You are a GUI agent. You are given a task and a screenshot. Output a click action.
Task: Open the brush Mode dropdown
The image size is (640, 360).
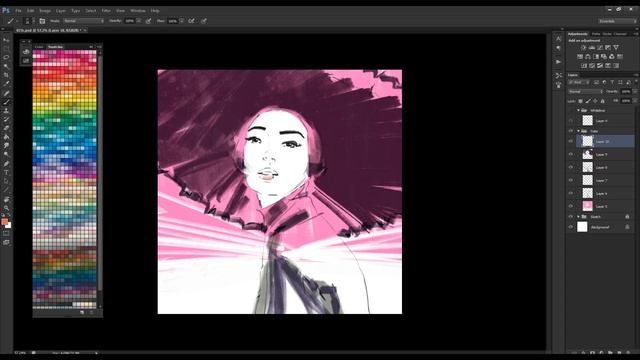pyautogui.click(x=84, y=21)
